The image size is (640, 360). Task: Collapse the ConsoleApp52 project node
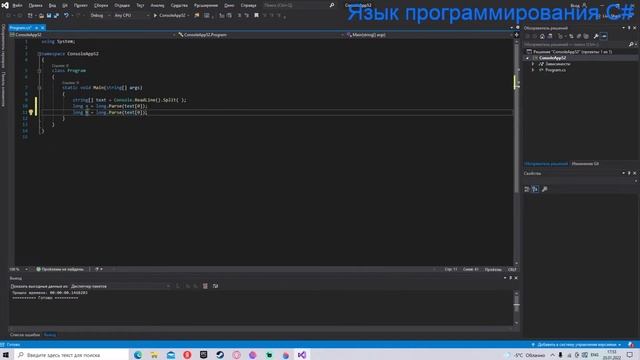click(527, 58)
